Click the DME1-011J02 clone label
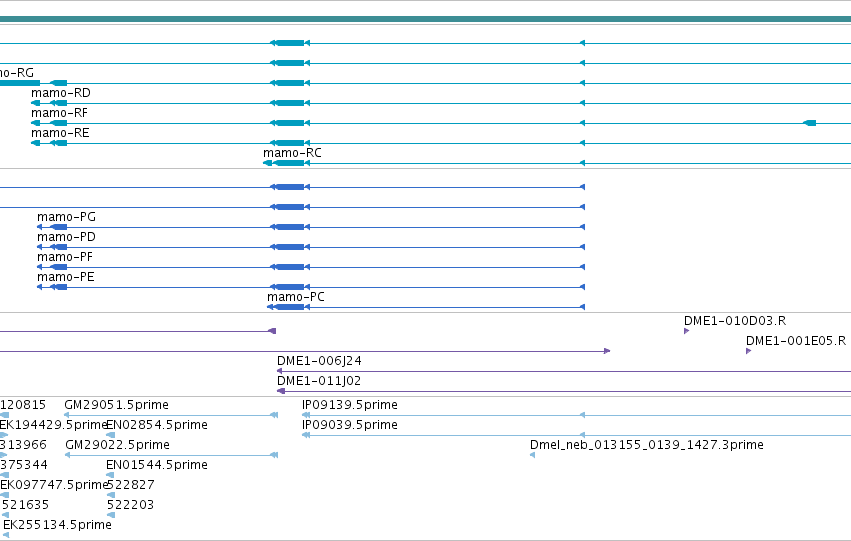 [319, 381]
